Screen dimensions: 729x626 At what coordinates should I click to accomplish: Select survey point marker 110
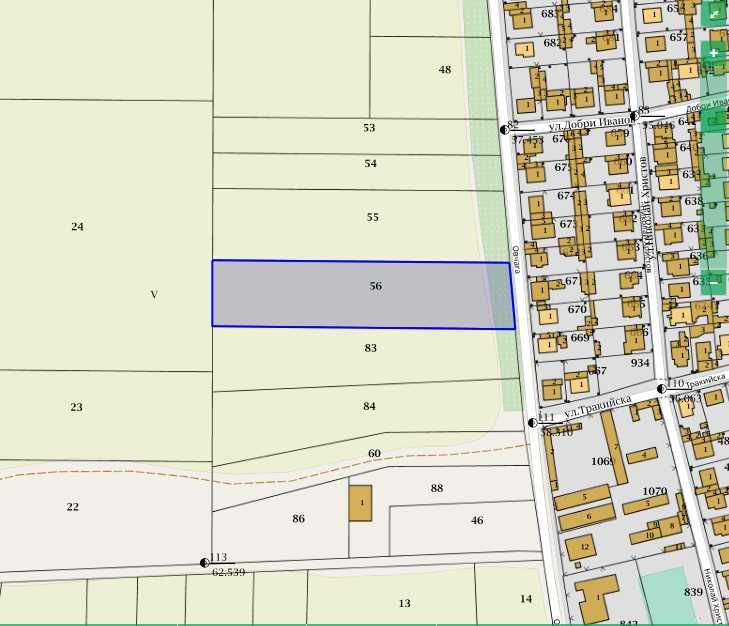point(662,389)
